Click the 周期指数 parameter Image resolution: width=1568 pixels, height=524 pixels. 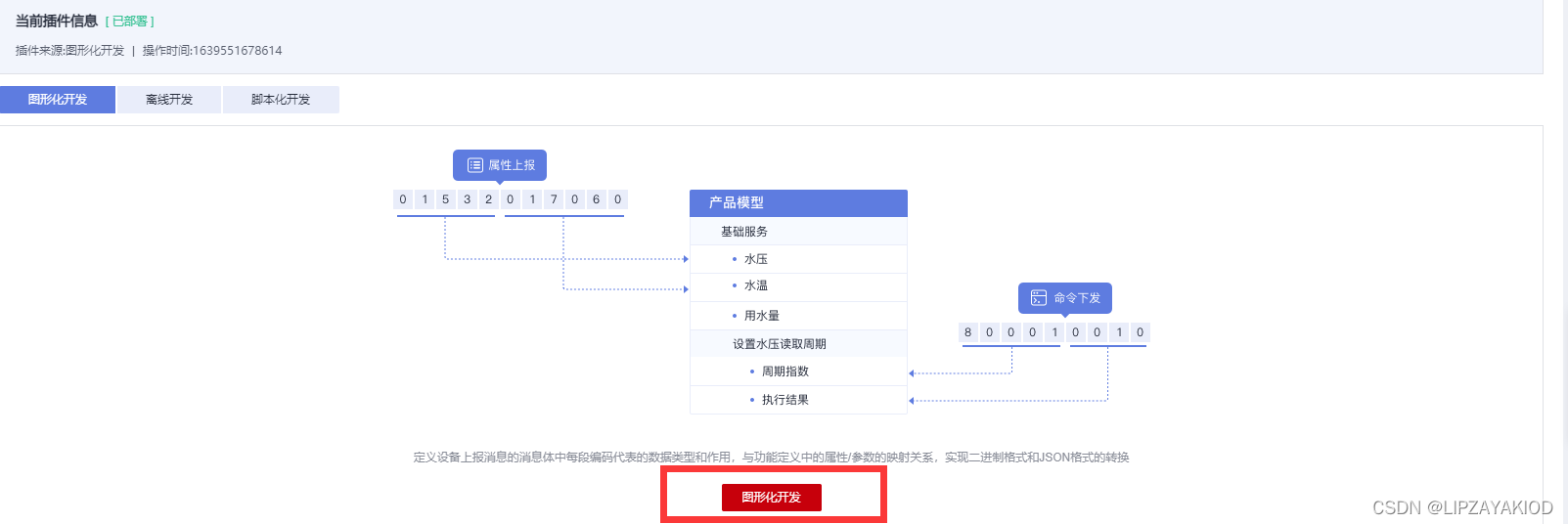tap(784, 371)
